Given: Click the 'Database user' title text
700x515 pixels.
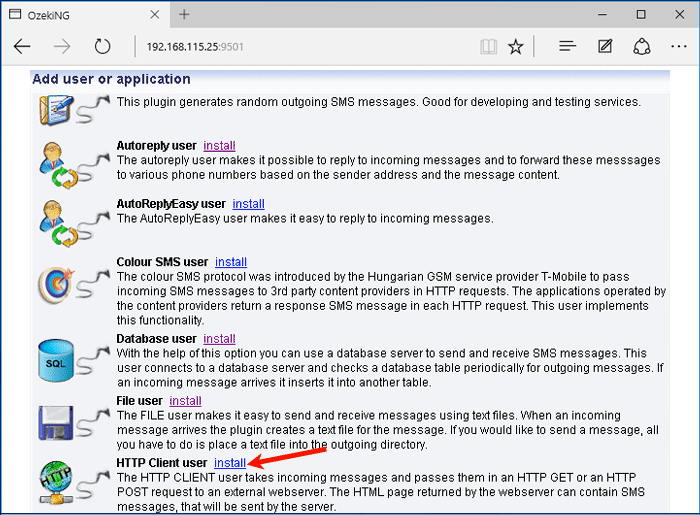Looking at the screenshot, I should pyautogui.click(x=156, y=339).
